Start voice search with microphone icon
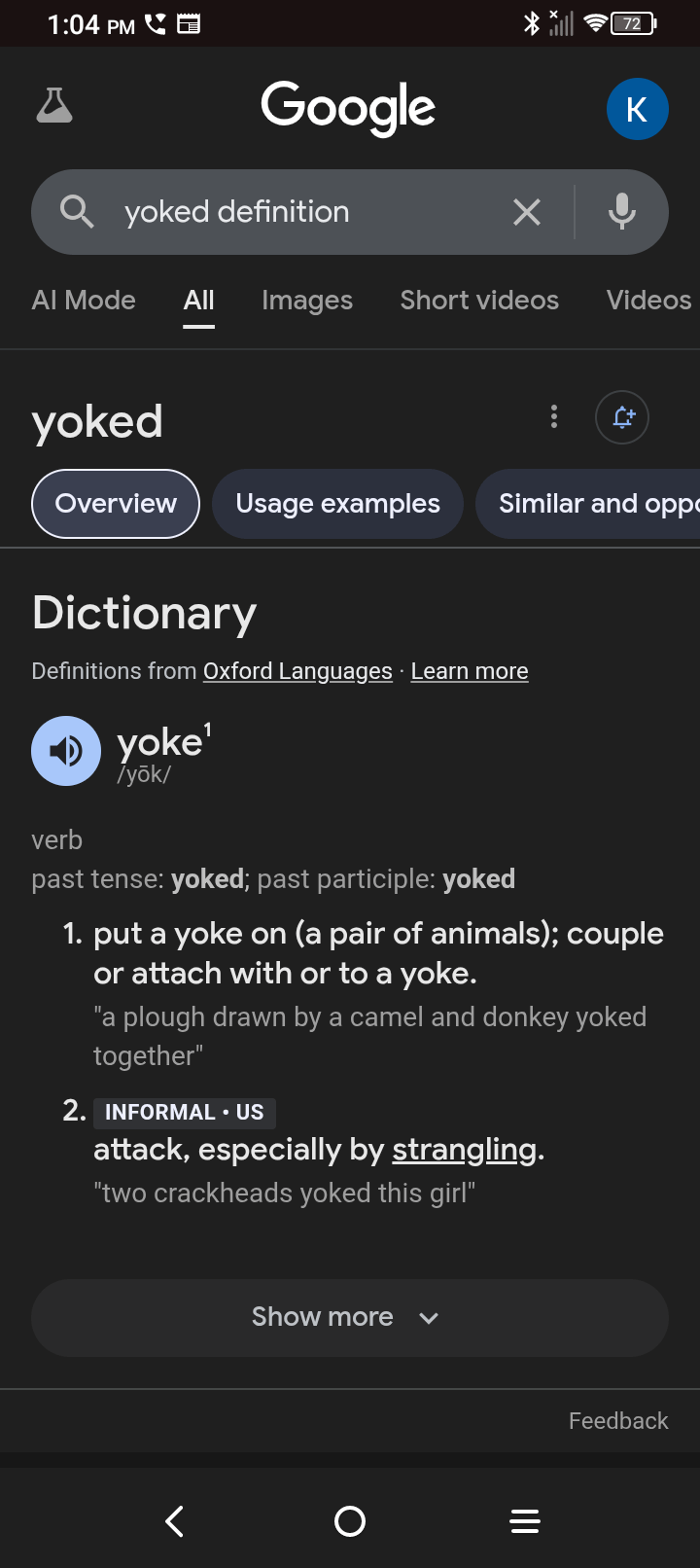The width and height of the screenshot is (700, 1568). 622,211
